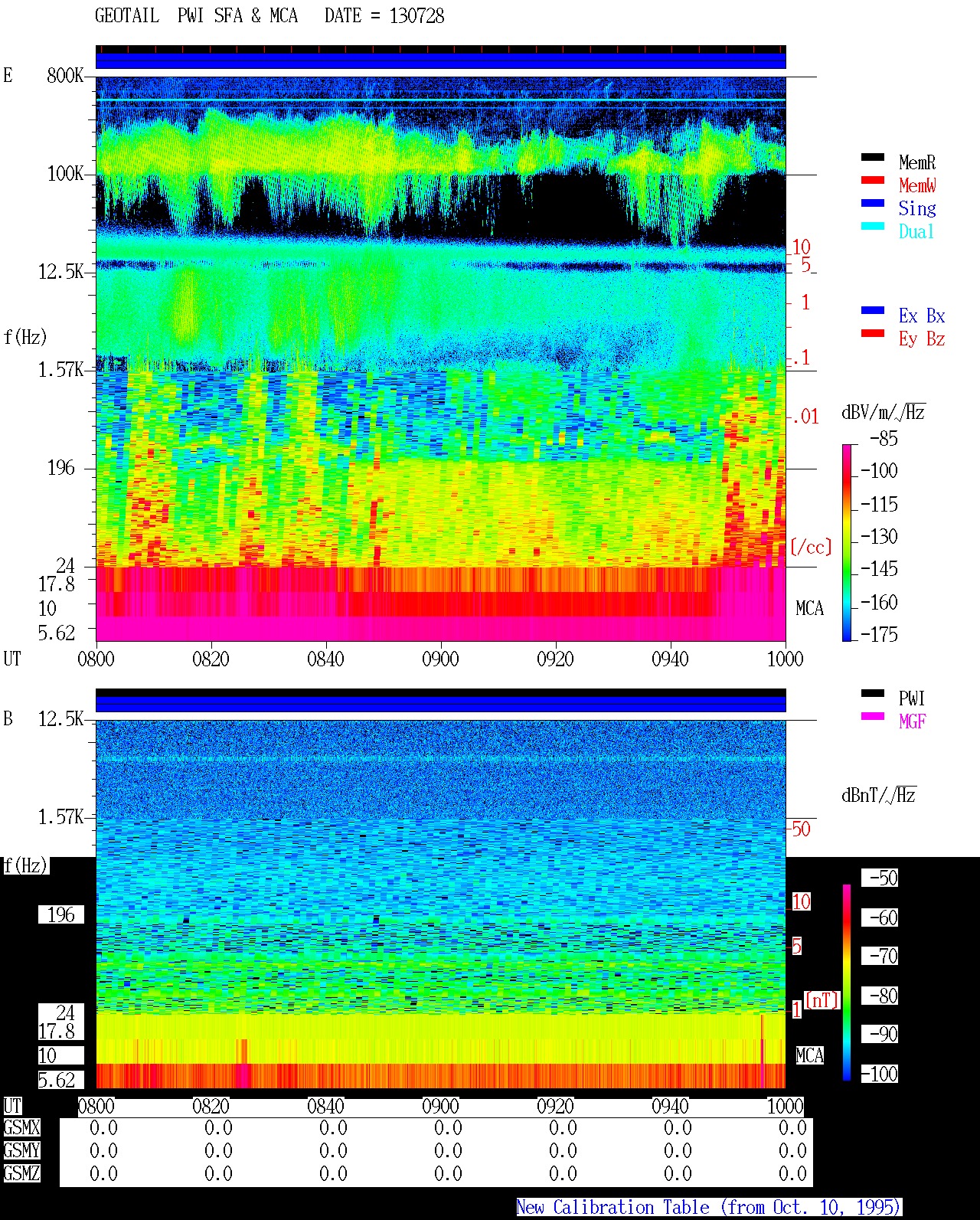Click the 'GSMZ' row label
Screen dimensions: 980x1220
coord(21,1174)
